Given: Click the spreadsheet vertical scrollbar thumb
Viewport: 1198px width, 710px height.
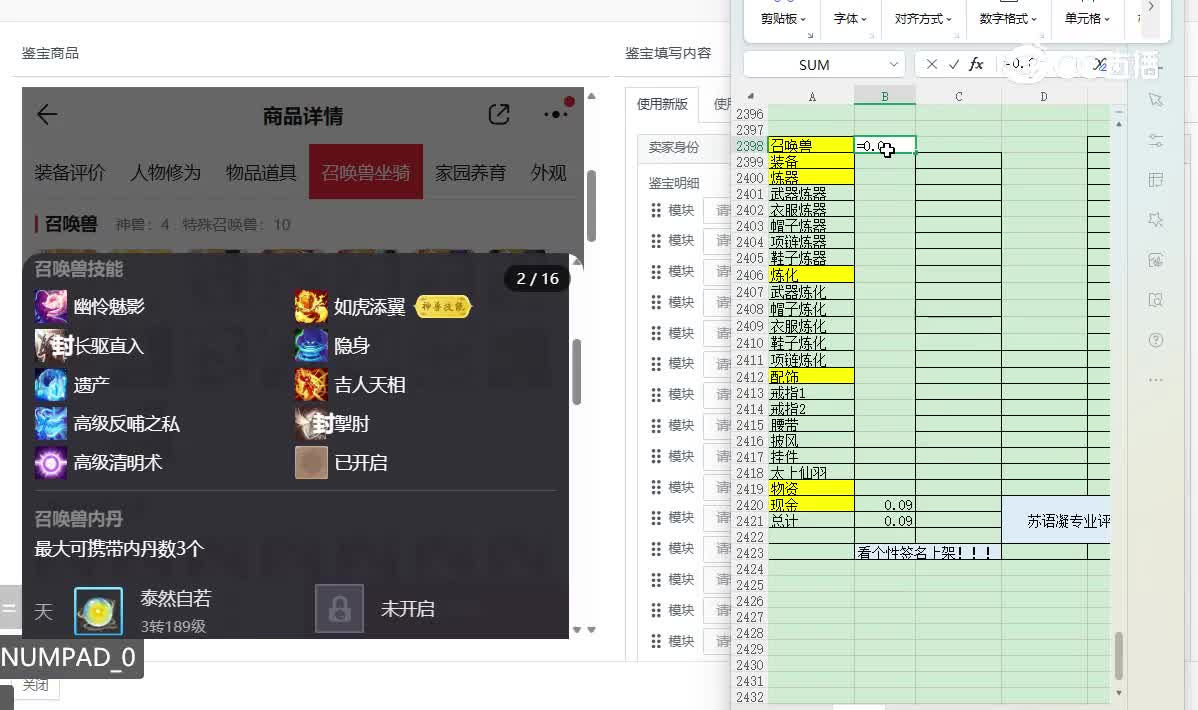Looking at the screenshot, I should pos(1119,656).
